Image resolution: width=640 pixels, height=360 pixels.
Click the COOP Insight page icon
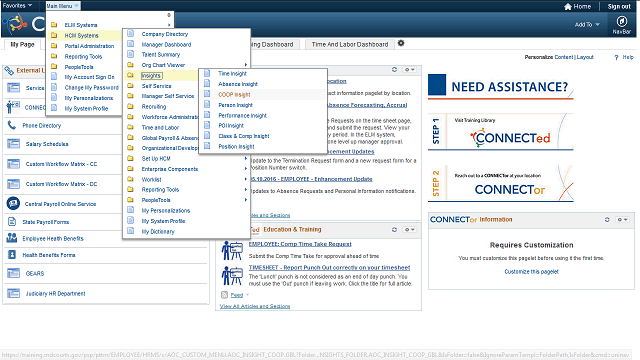[x=207, y=94]
